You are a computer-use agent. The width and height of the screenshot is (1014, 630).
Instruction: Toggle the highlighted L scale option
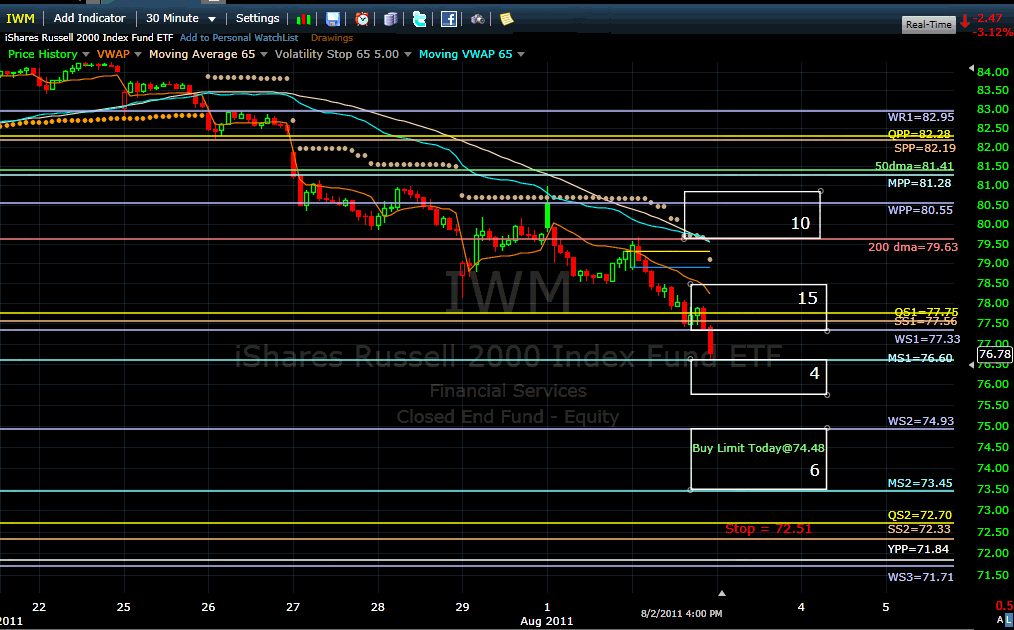point(1009,620)
